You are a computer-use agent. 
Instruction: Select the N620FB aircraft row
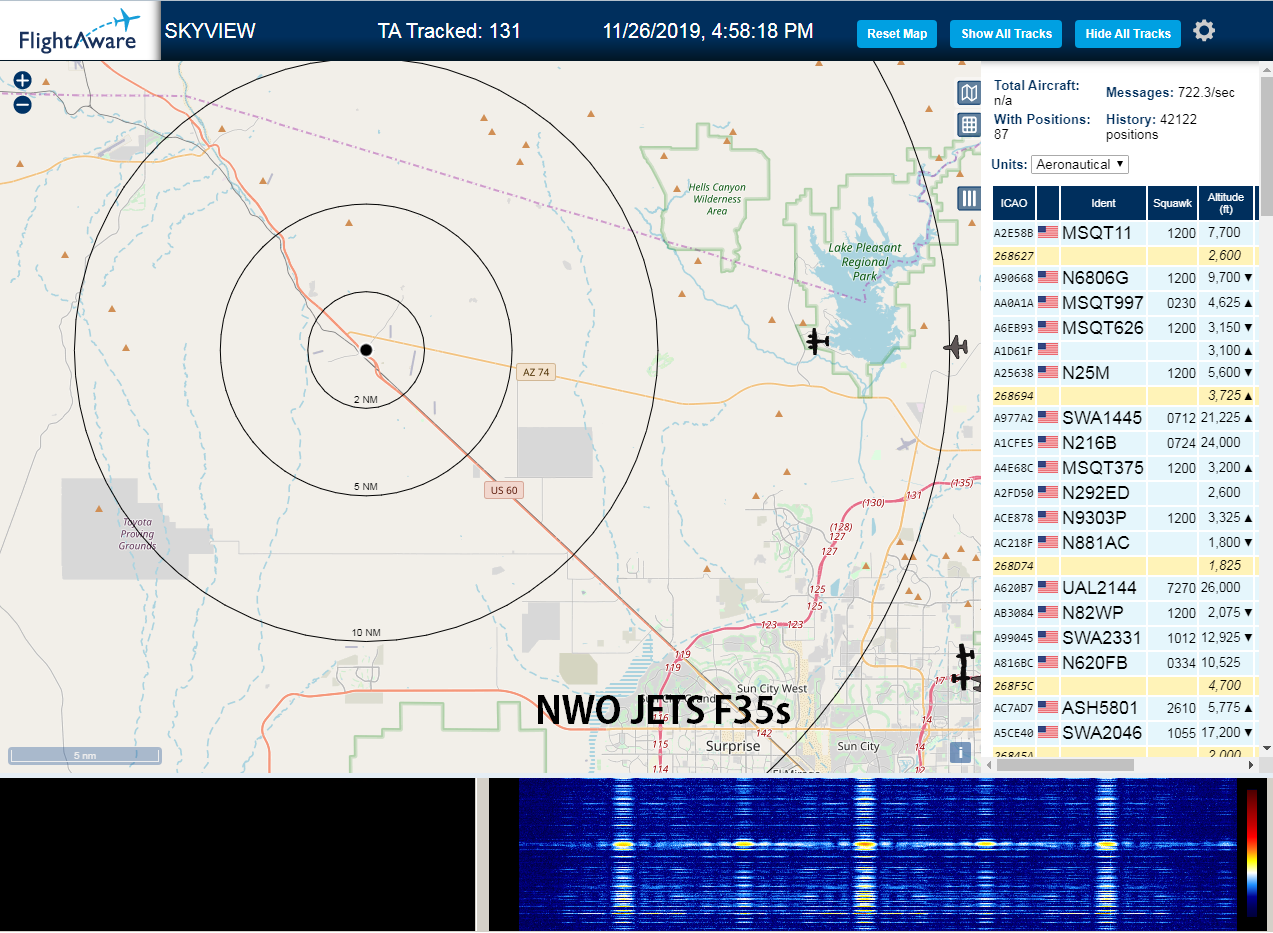[x=1124, y=662]
